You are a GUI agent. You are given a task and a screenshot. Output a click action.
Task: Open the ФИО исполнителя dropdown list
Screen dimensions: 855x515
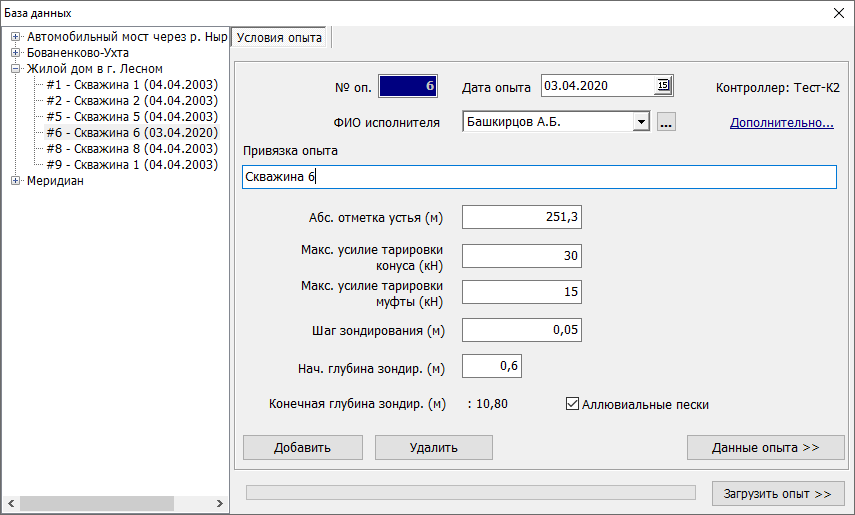[x=641, y=122]
